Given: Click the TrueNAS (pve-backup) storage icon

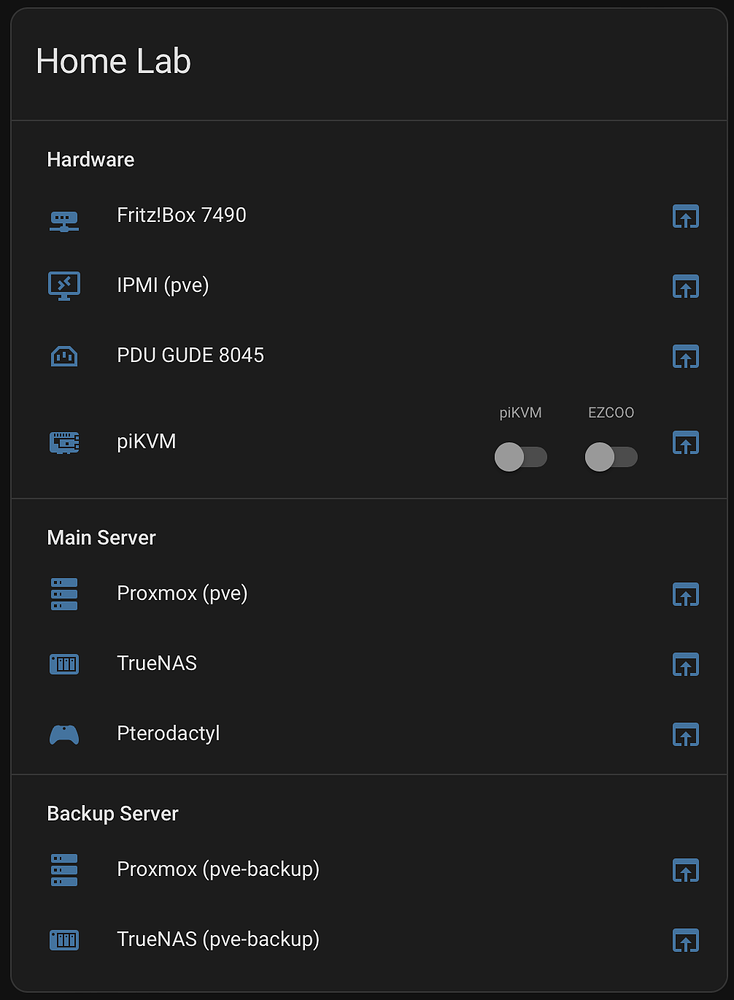Looking at the screenshot, I should click(x=64, y=940).
